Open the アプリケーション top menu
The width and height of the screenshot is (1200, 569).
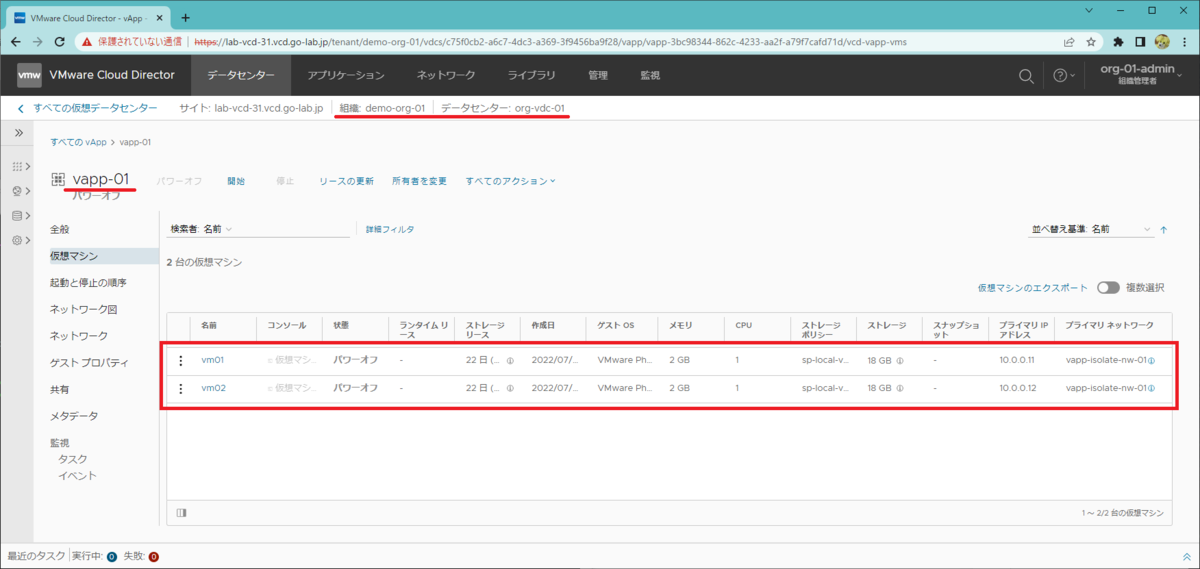[346, 75]
